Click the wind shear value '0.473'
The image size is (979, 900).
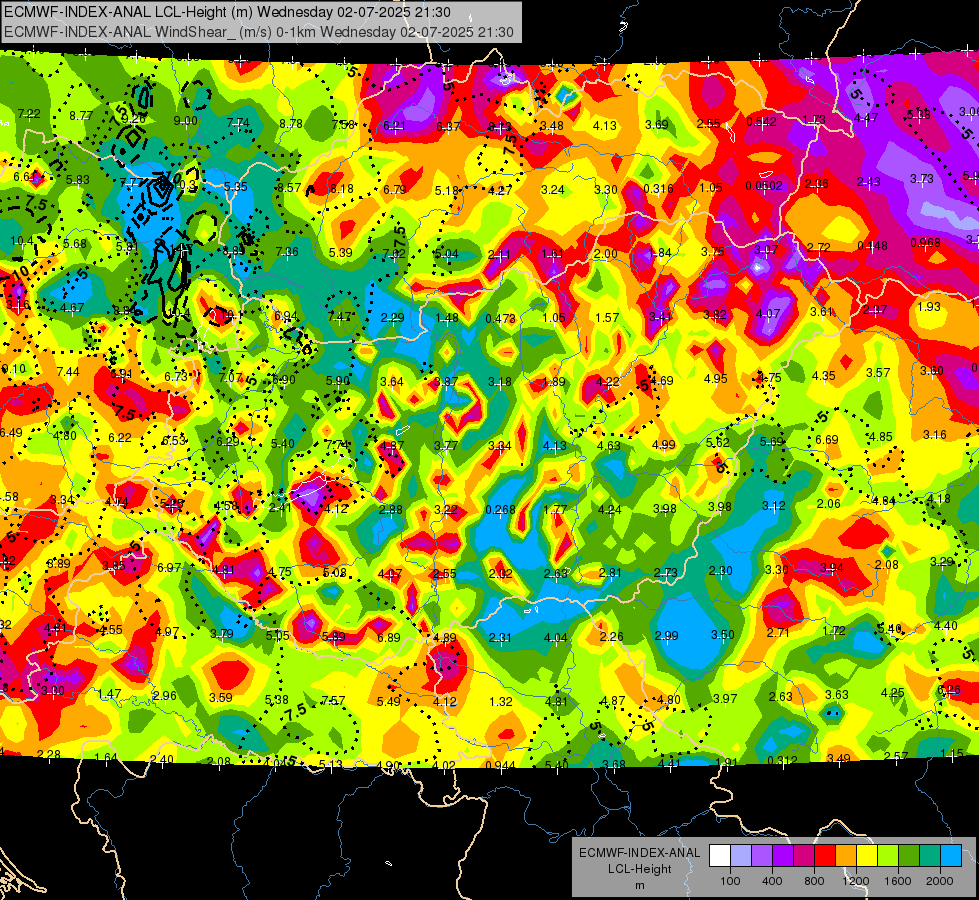coord(500,319)
